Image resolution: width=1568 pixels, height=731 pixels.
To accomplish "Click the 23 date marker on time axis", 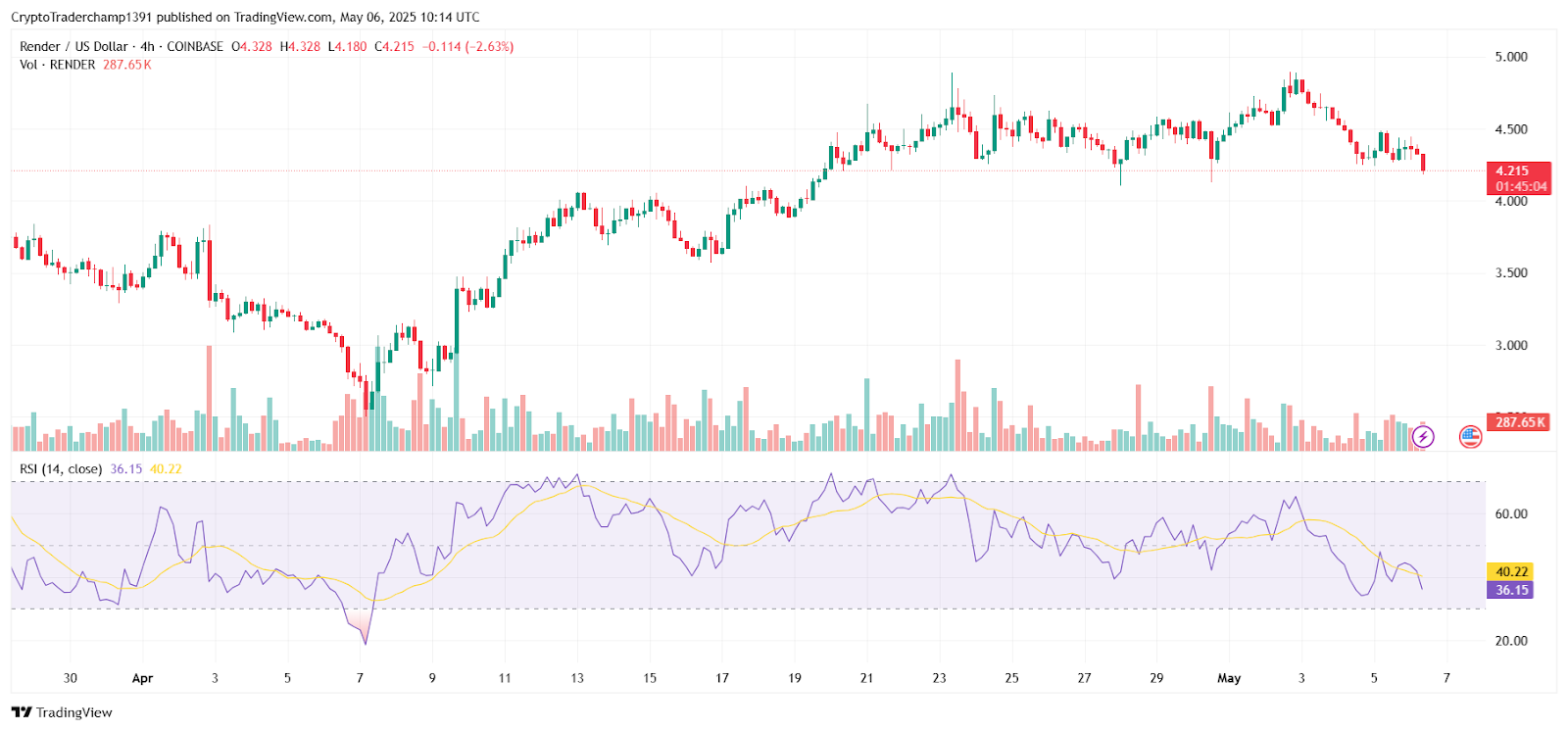I will [x=939, y=678].
